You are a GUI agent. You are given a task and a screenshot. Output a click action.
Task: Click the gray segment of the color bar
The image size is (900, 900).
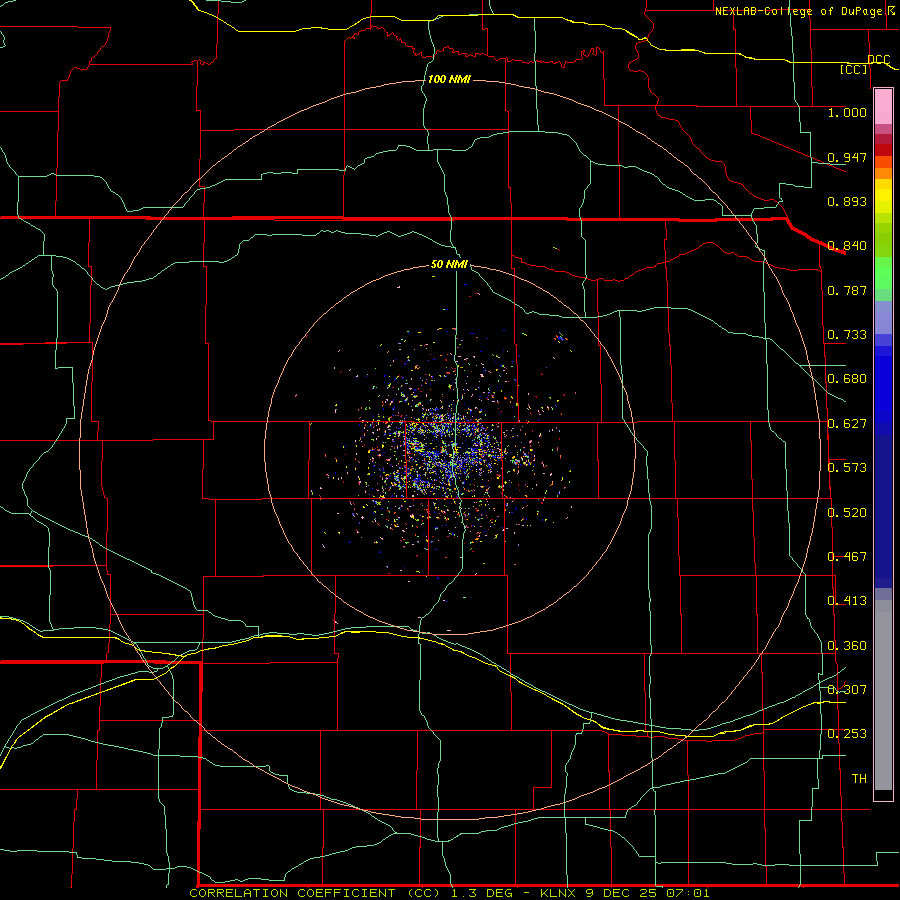click(x=883, y=695)
